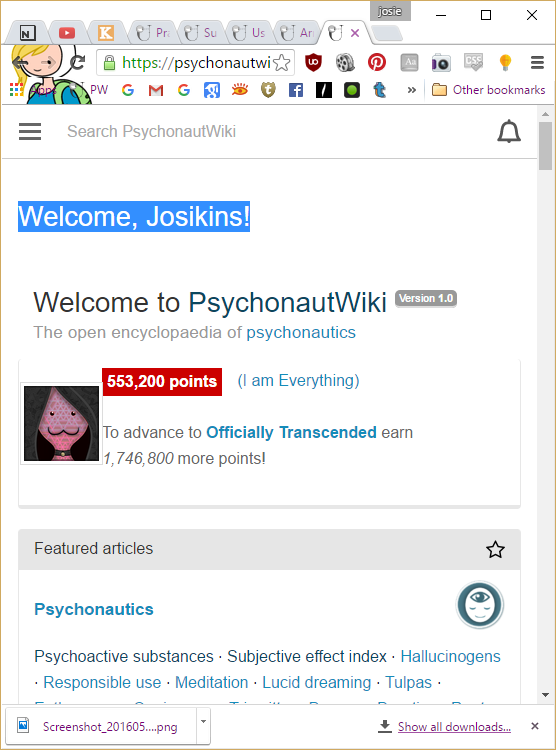Click the Pinterest extension icon
The width and height of the screenshot is (556, 750).
pyautogui.click(x=377, y=63)
